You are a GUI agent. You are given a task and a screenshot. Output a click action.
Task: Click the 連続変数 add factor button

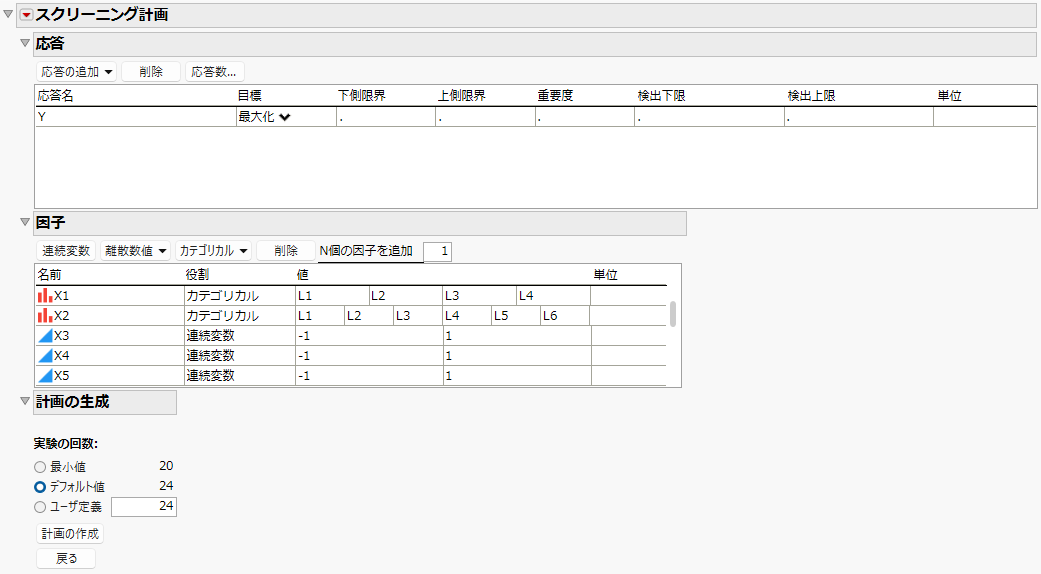66,251
